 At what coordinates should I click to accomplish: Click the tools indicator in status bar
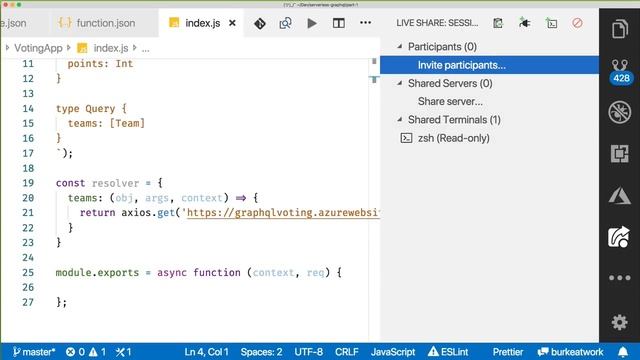[123, 352]
